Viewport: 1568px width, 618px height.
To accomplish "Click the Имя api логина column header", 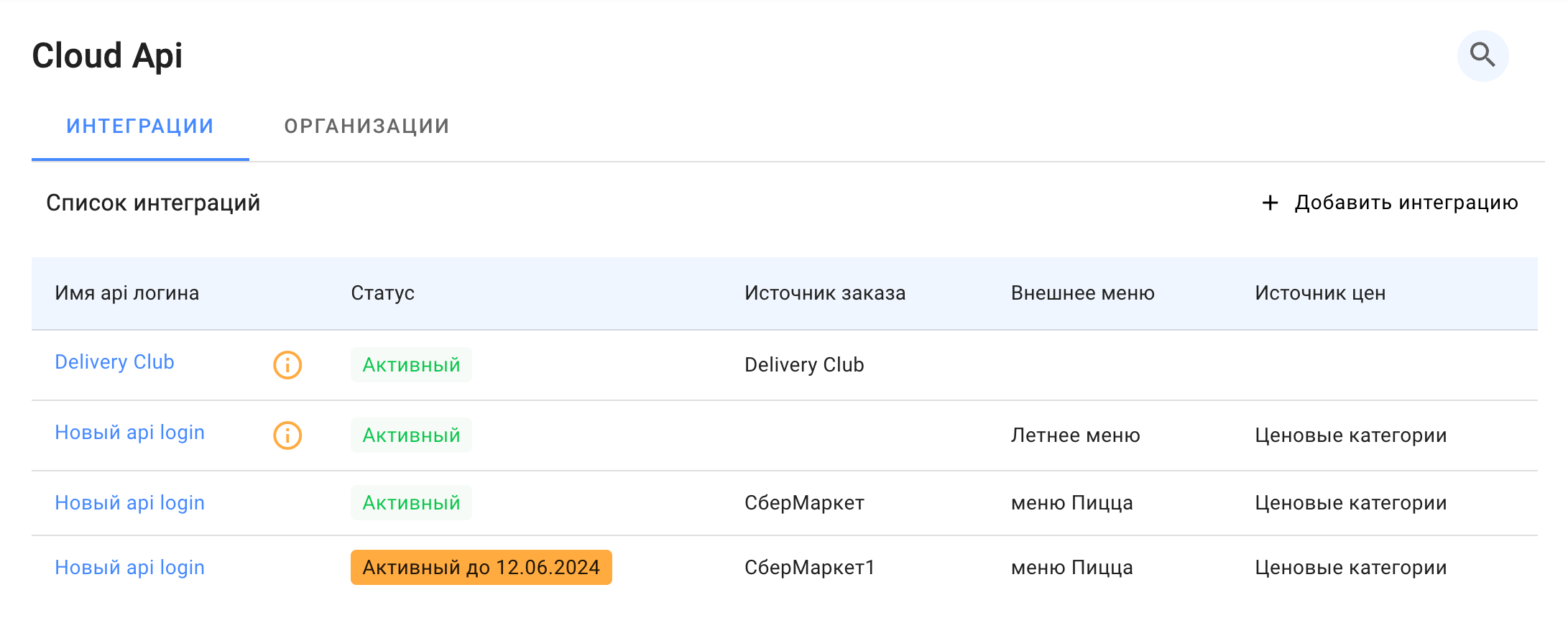I will click(x=128, y=292).
